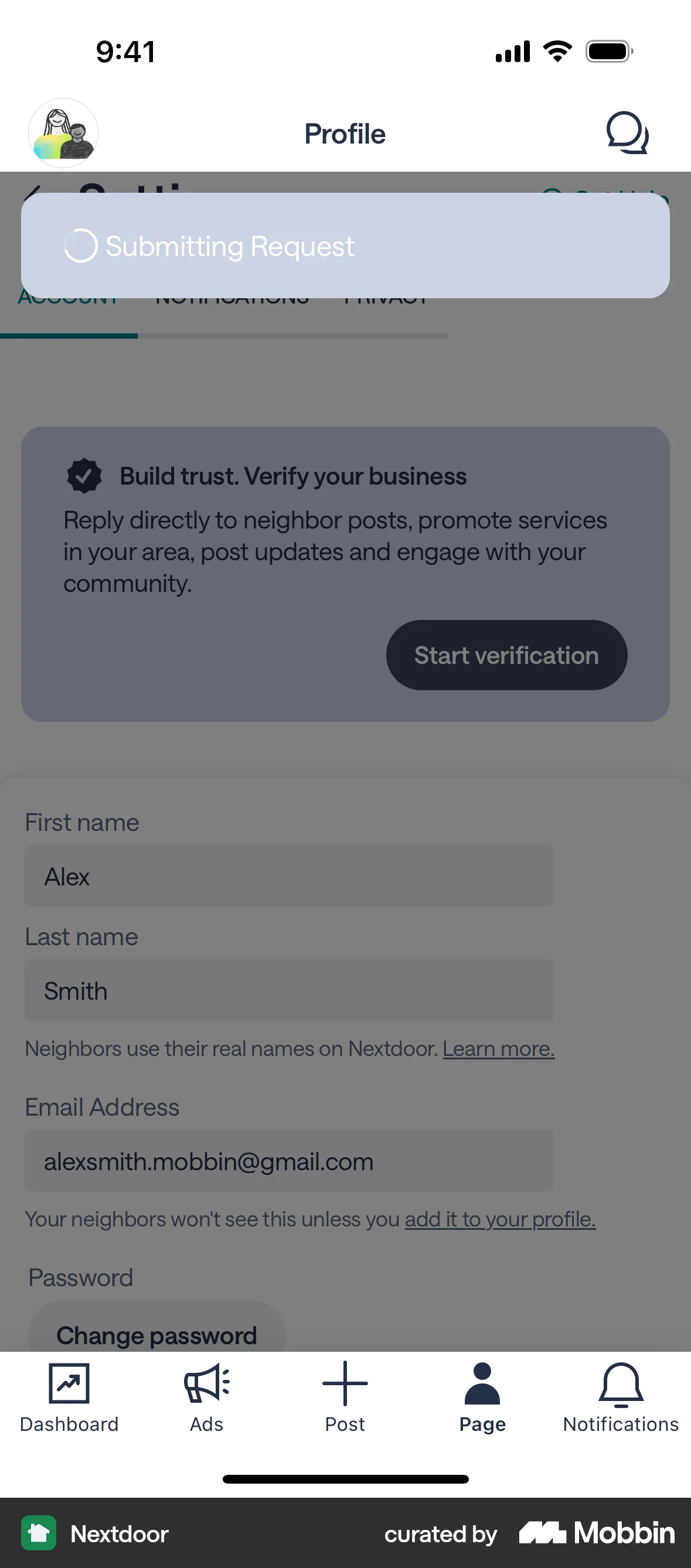Open the Learn more link about real names

(499, 1048)
